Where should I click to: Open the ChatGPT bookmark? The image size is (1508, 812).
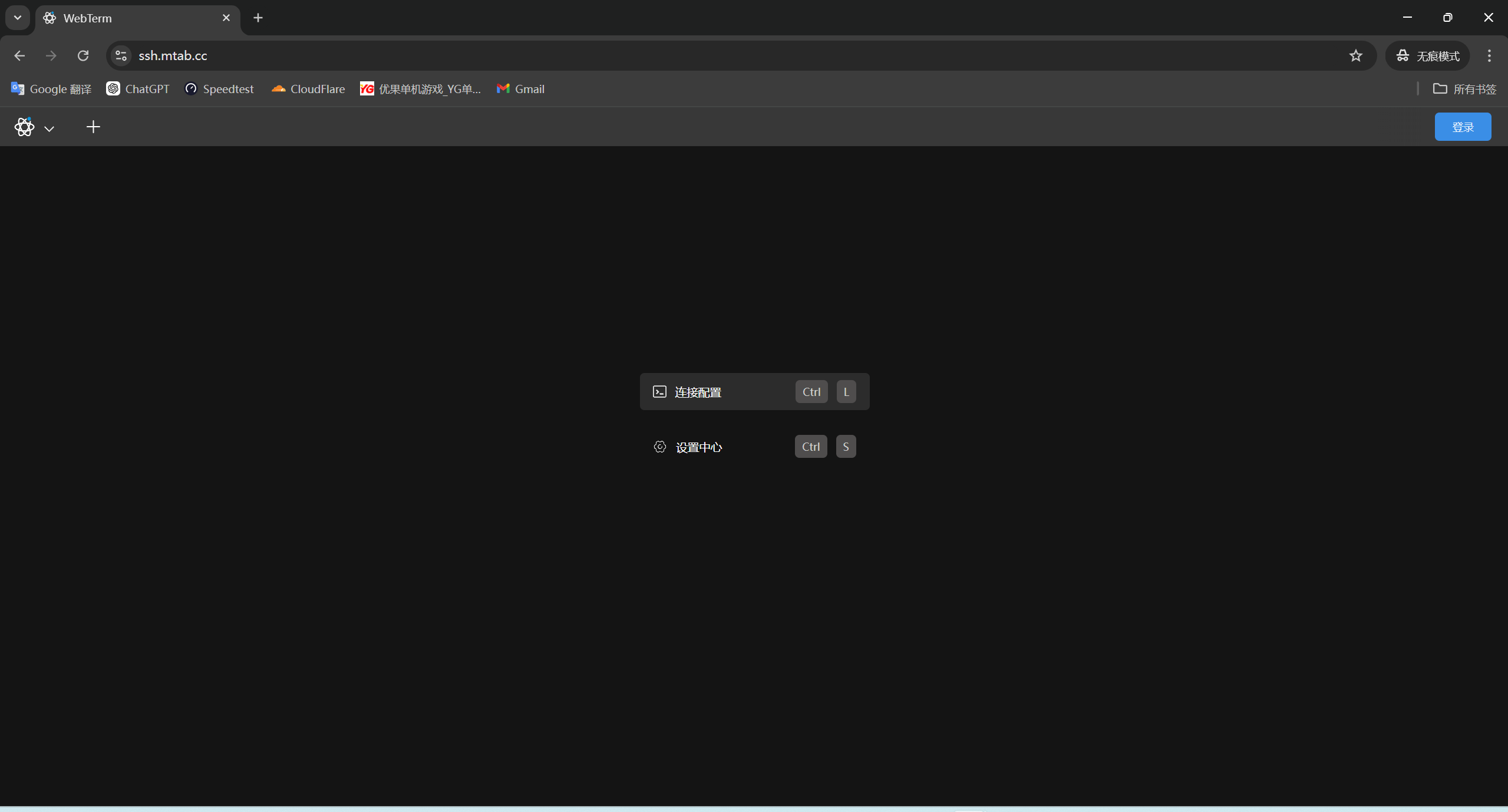pos(138,89)
